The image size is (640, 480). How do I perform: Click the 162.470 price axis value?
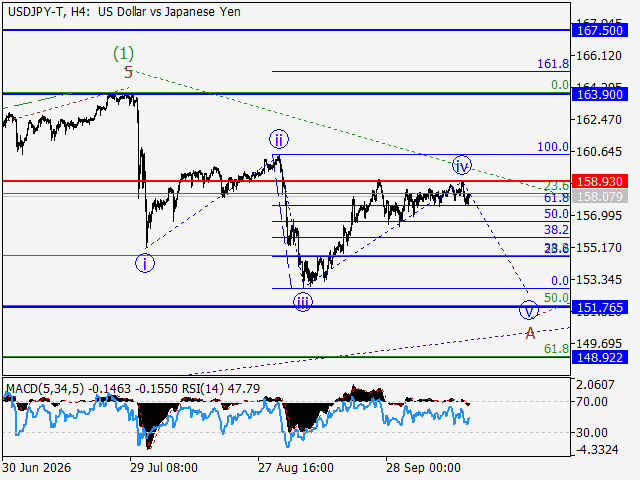(598, 120)
